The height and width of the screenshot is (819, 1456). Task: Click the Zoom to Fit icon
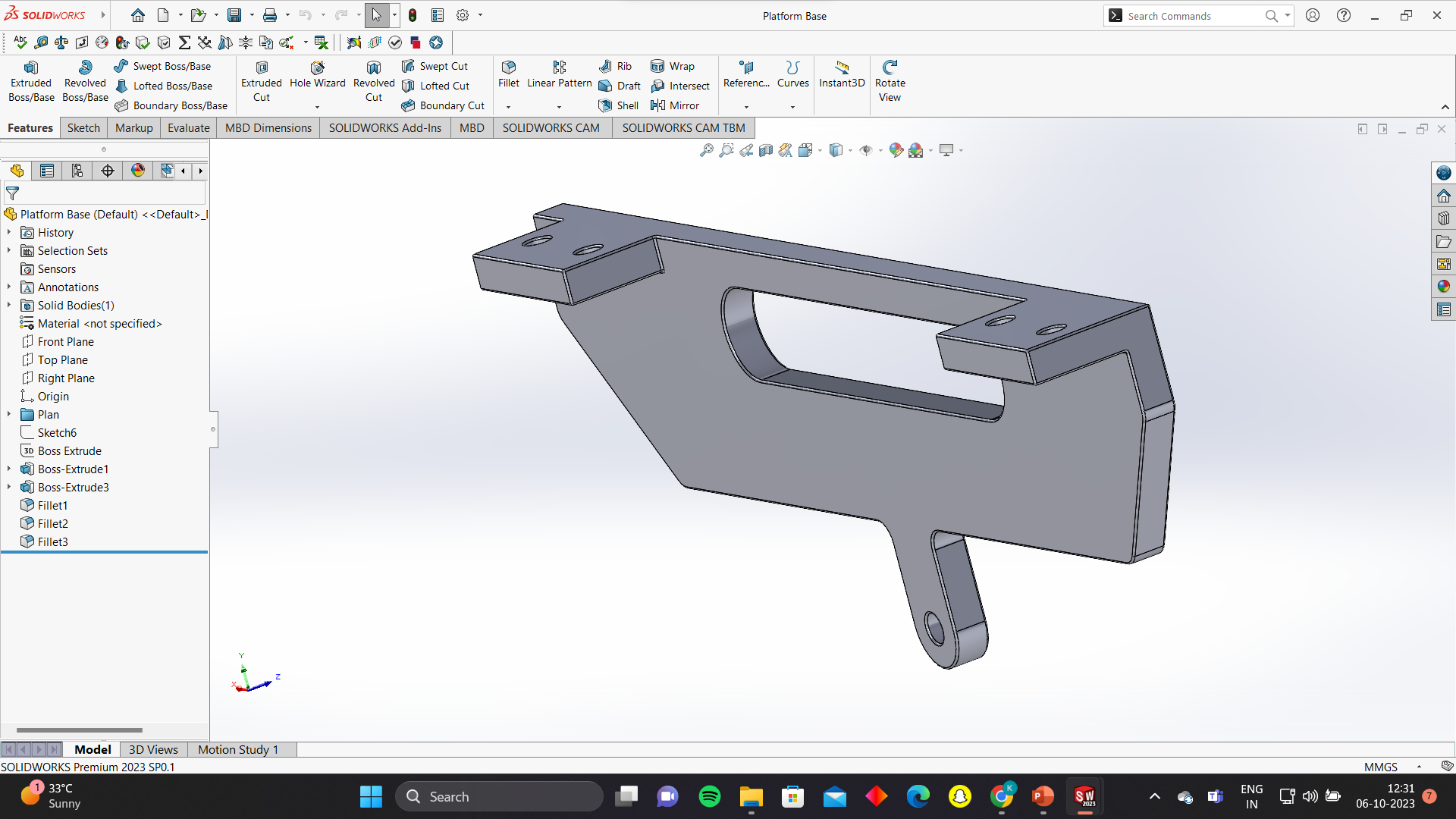coord(706,150)
